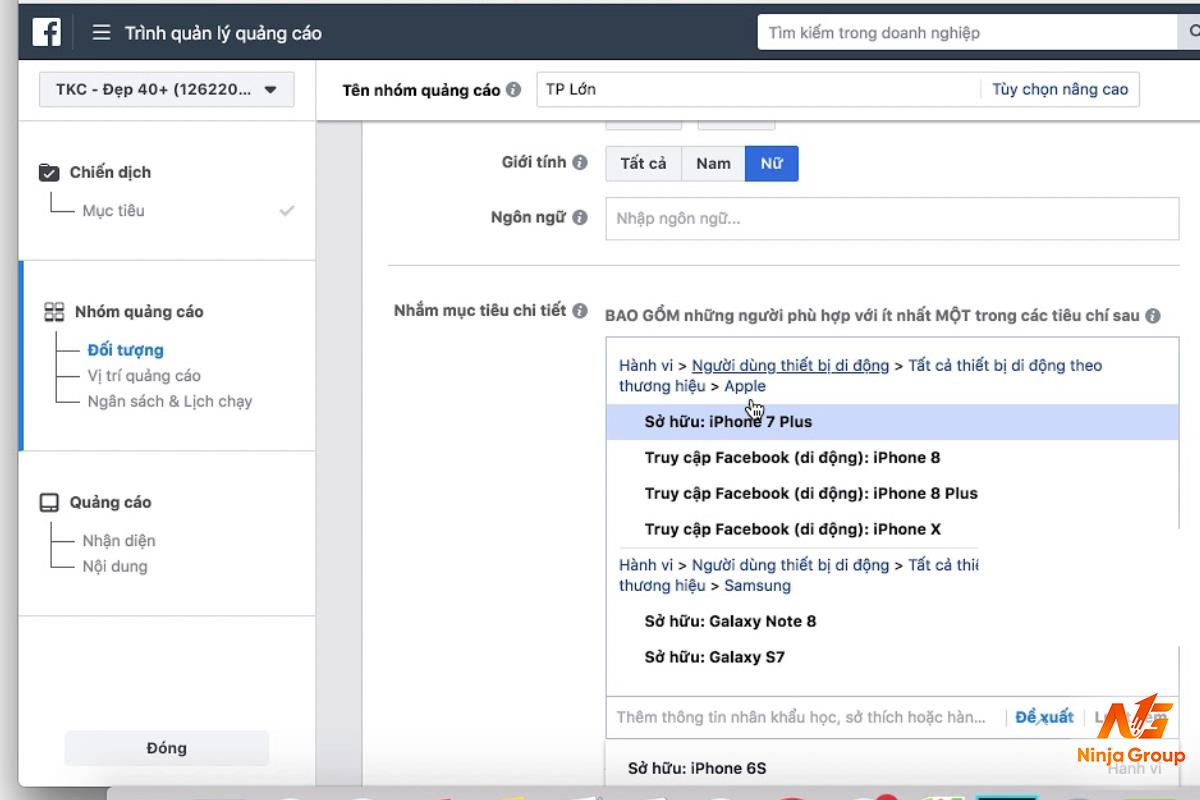Image resolution: width=1200 pixels, height=800 pixels.
Task: Click the info icon next to Ngôn ngữ
Action: [580, 217]
